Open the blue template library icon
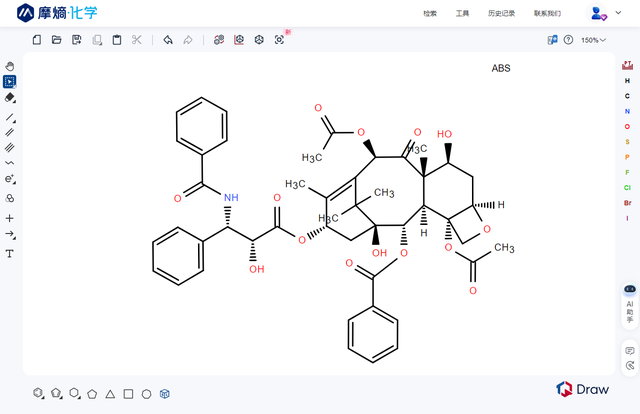 (x=164, y=394)
